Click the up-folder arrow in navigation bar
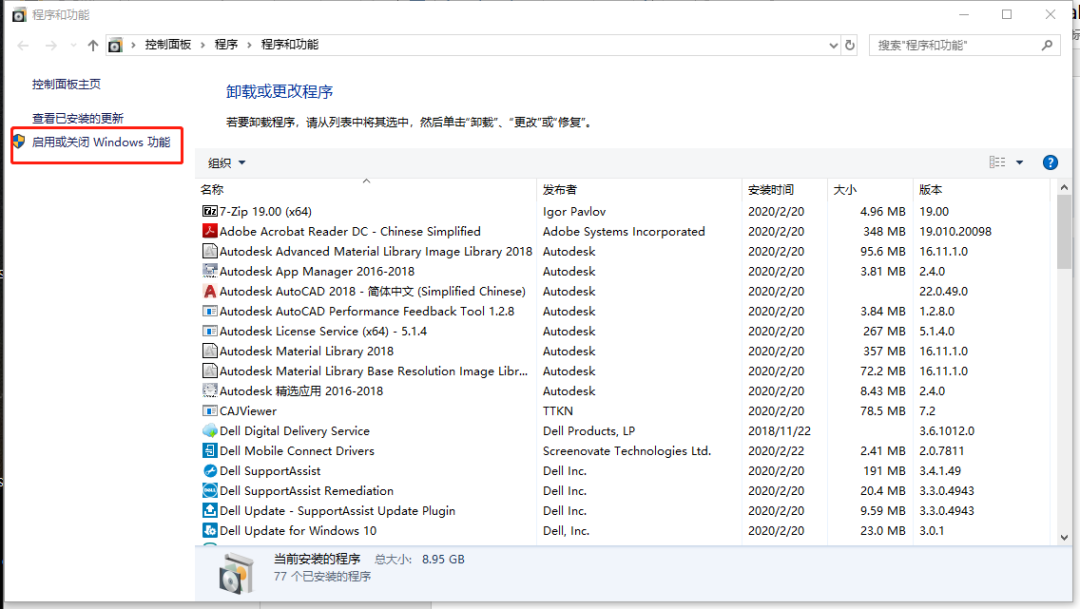 coord(93,45)
